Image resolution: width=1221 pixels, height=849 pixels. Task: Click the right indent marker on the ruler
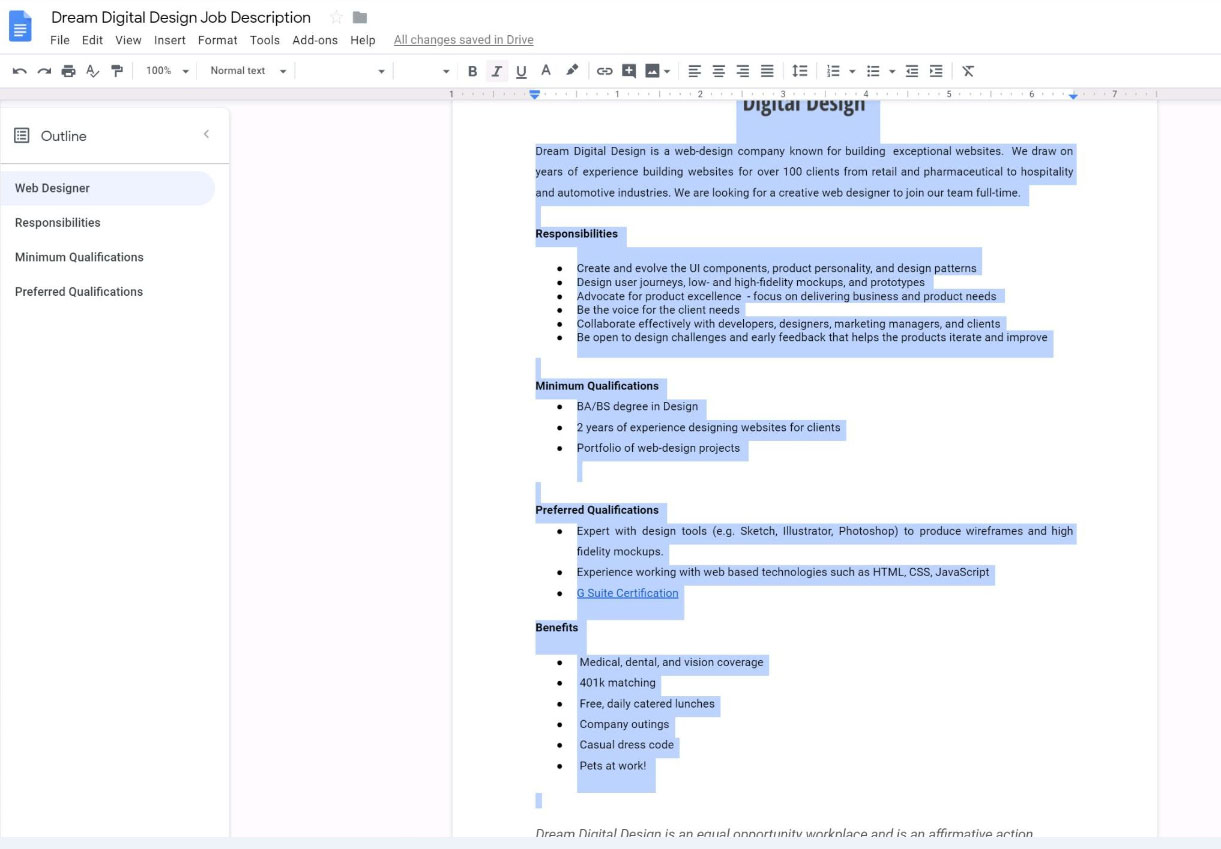coord(1073,96)
